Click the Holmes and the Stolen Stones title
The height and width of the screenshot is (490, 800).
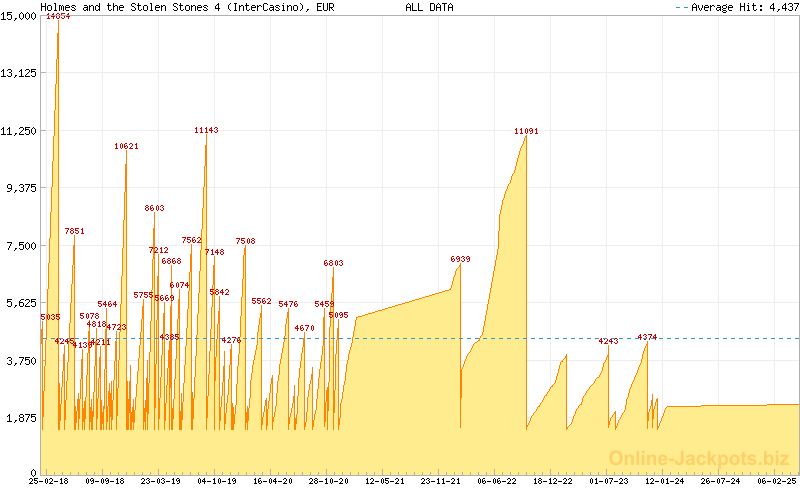click(x=187, y=7)
